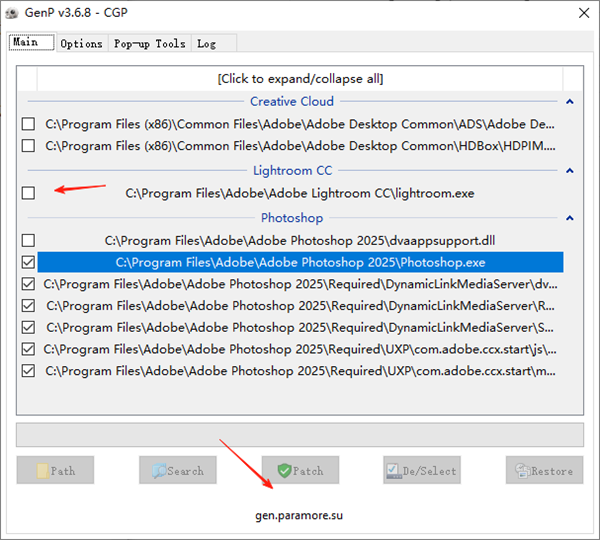The width and height of the screenshot is (600, 540).
Task: Select the HDBox\HDPIM path row
Action: point(300,146)
